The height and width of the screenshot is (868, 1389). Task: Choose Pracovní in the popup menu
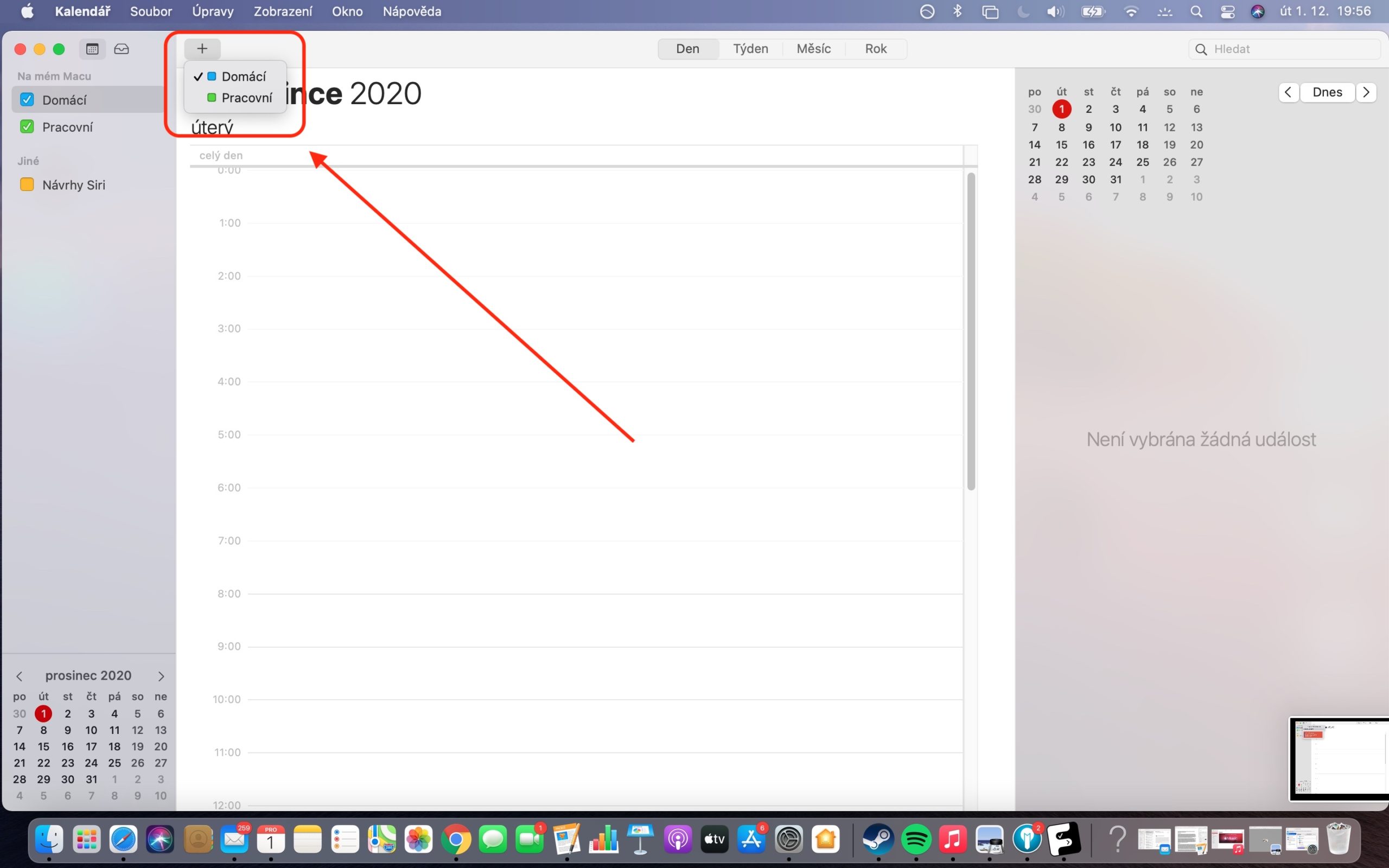pyautogui.click(x=235, y=98)
